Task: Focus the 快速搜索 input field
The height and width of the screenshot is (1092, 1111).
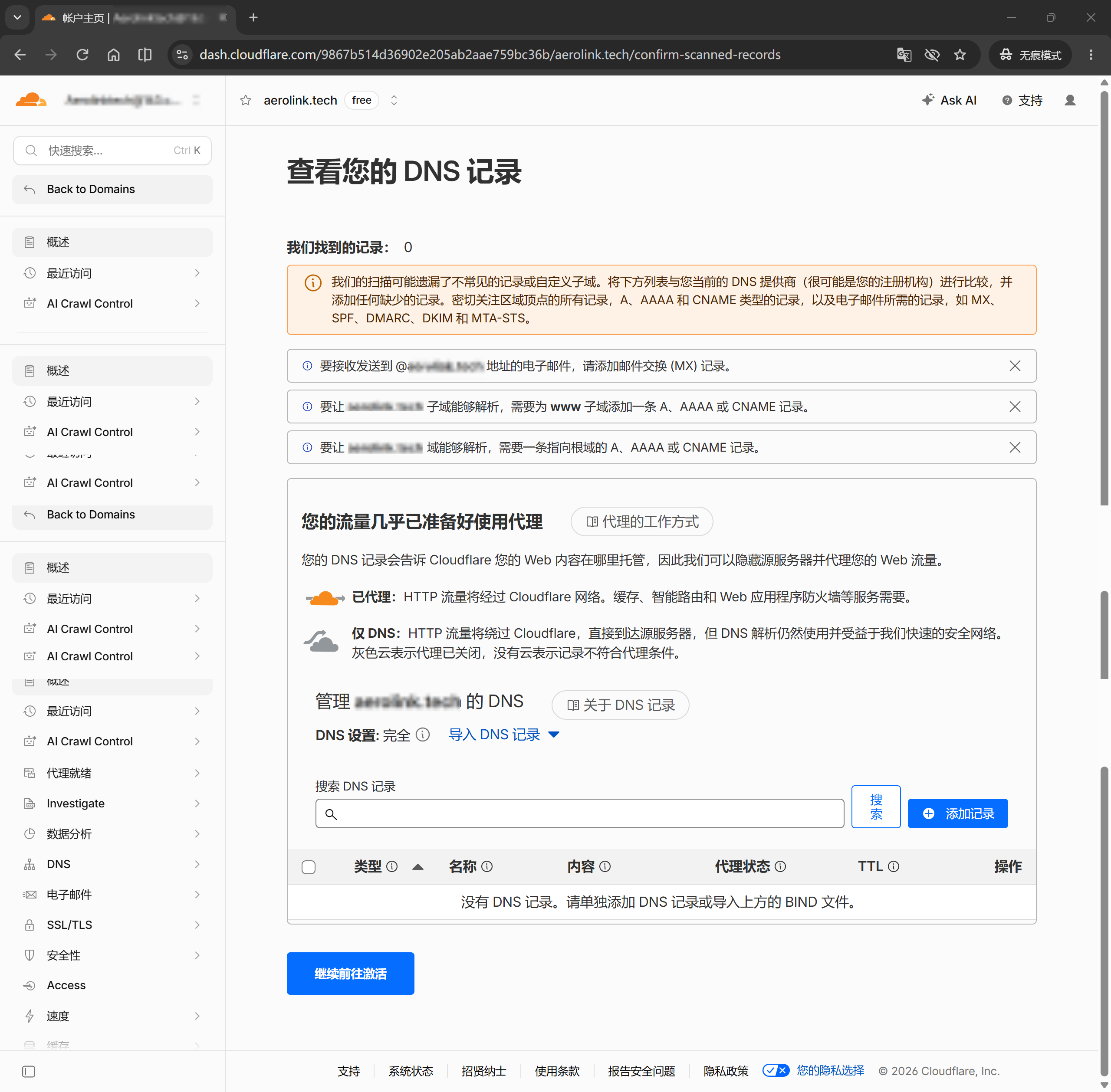Action: point(112,150)
